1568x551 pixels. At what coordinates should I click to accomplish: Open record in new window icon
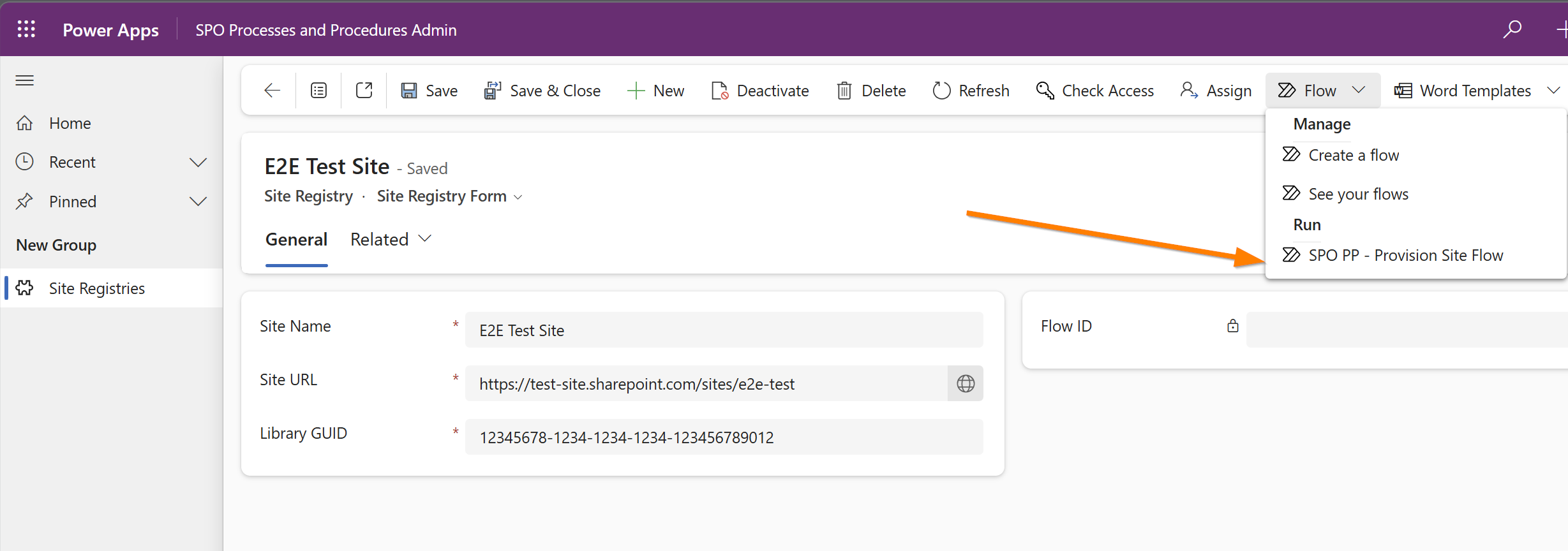click(x=364, y=91)
